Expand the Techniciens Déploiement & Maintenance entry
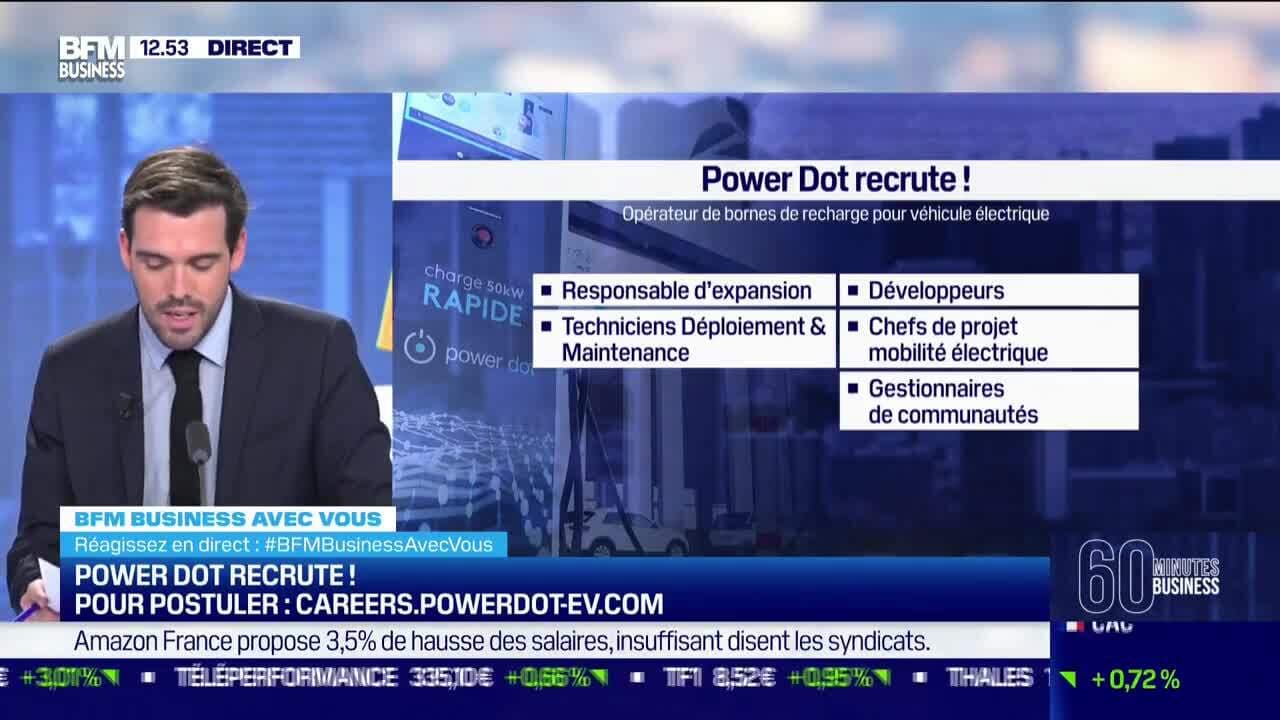The width and height of the screenshot is (1280, 720). point(686,339)
